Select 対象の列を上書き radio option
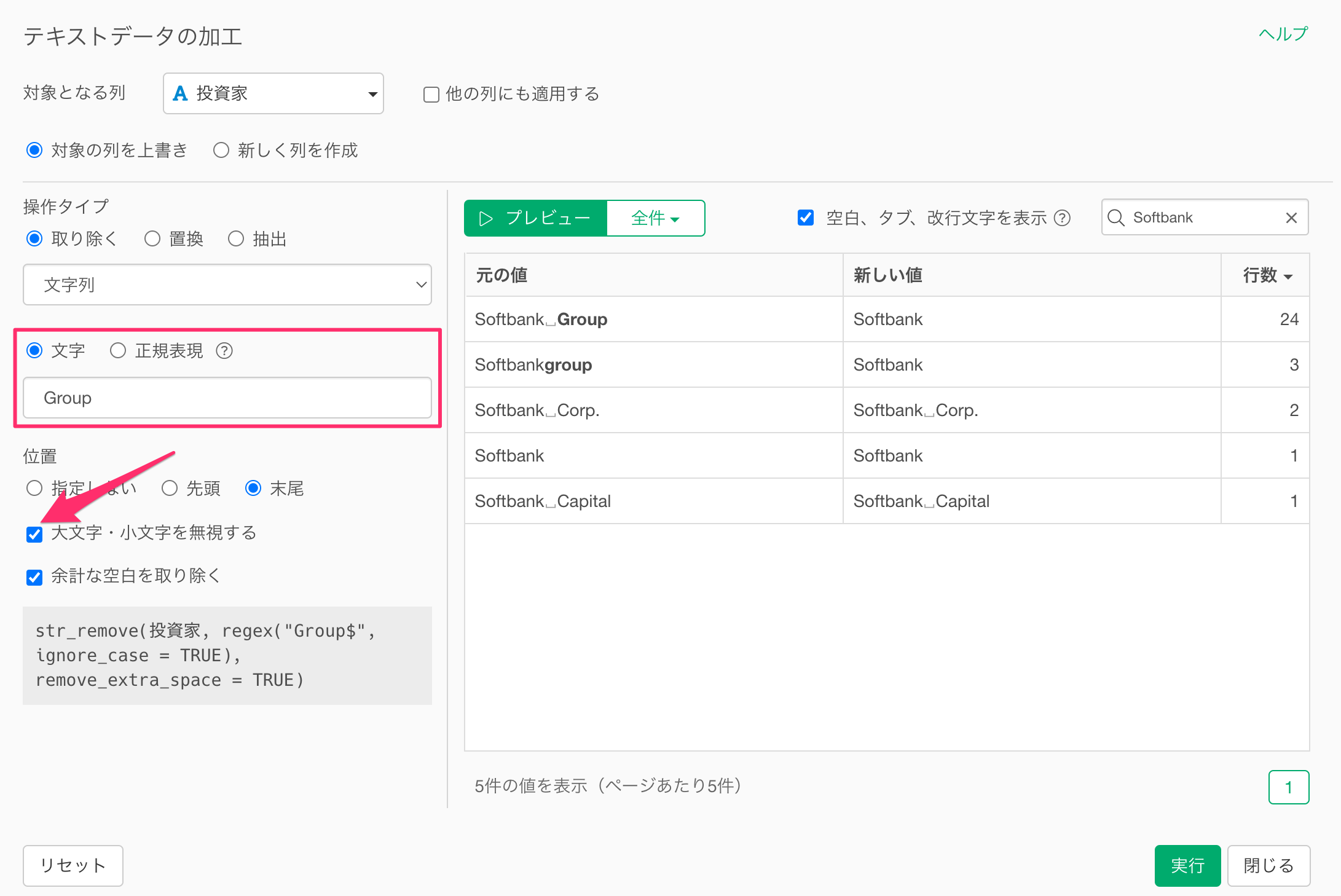 [34, 150]
